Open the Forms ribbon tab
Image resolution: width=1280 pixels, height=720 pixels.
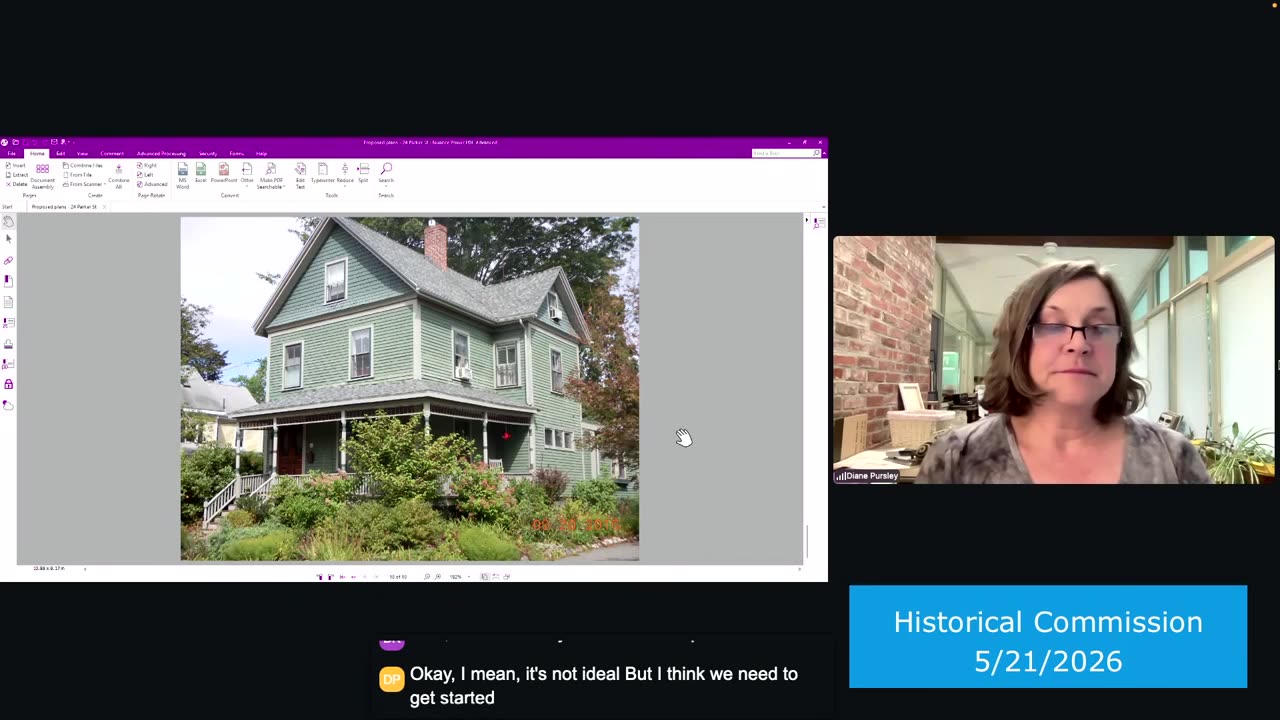(236, 154)
